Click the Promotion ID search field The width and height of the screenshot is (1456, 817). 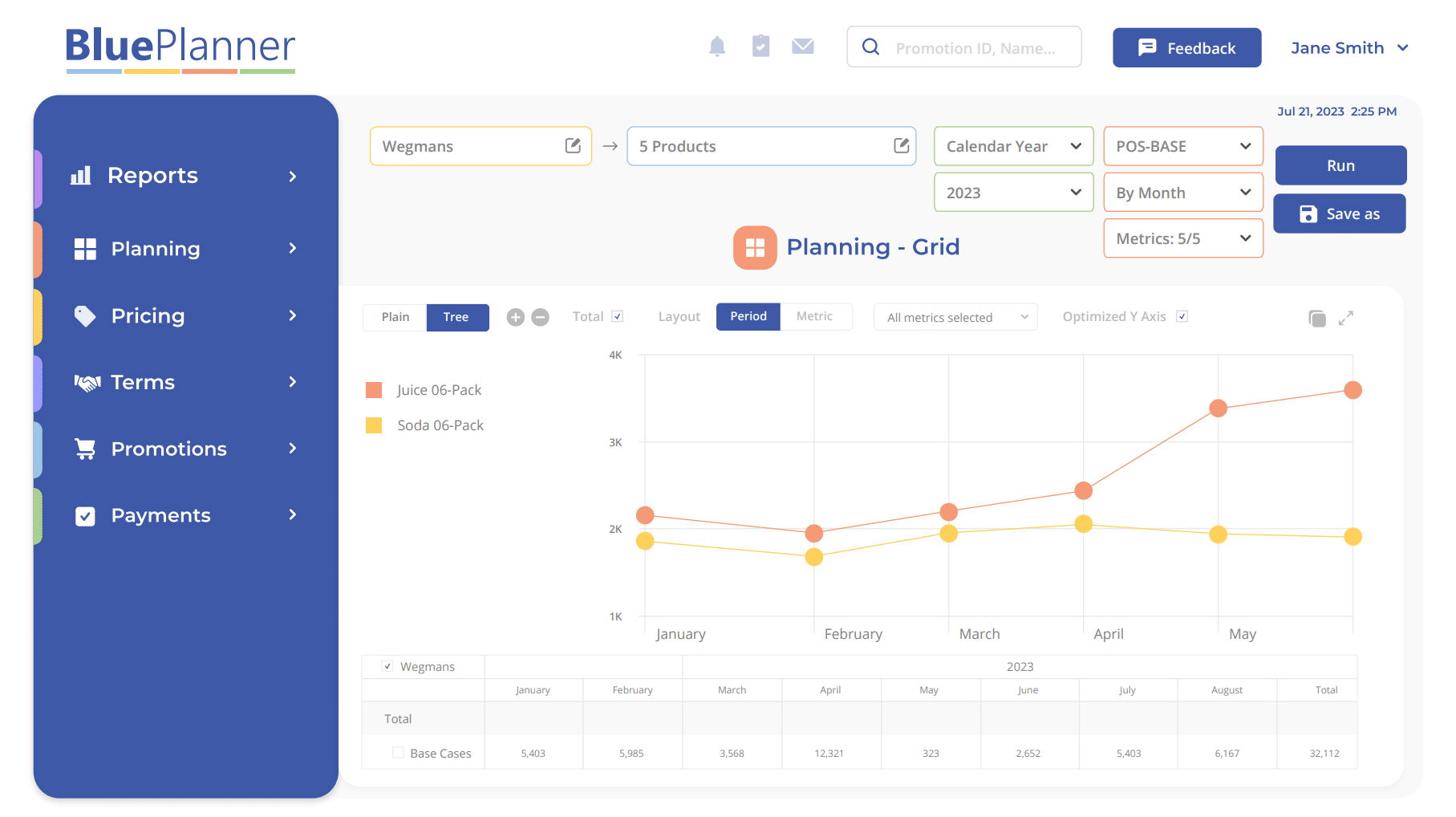(x=975, y=48)
